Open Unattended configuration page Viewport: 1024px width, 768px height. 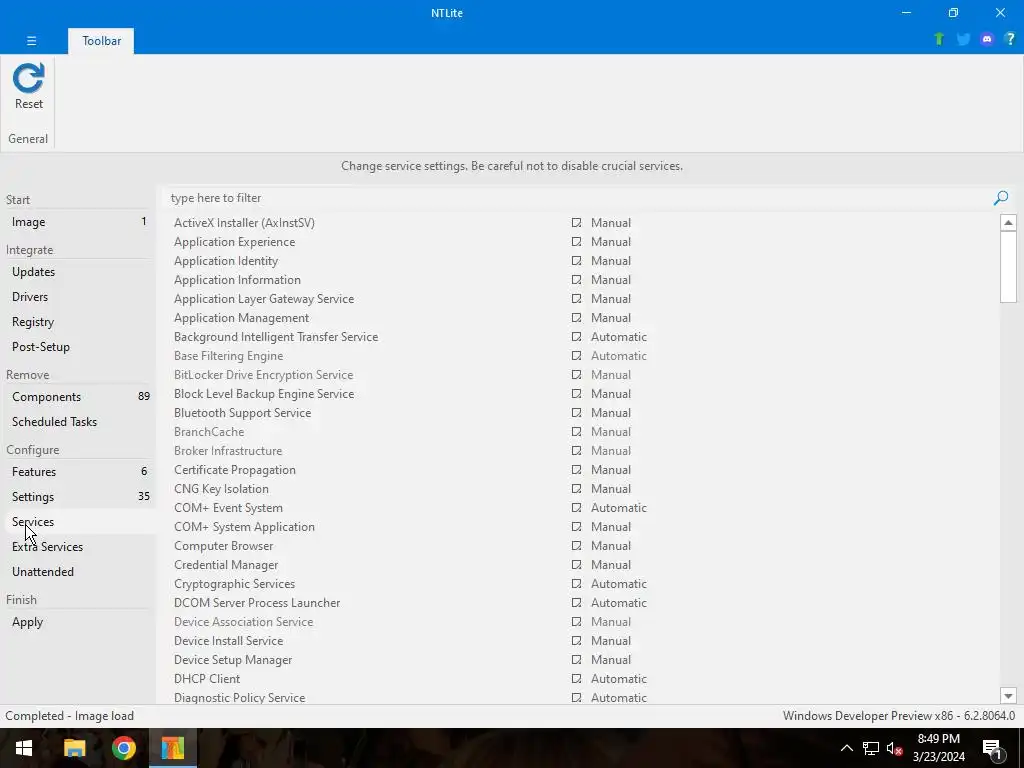78,571
